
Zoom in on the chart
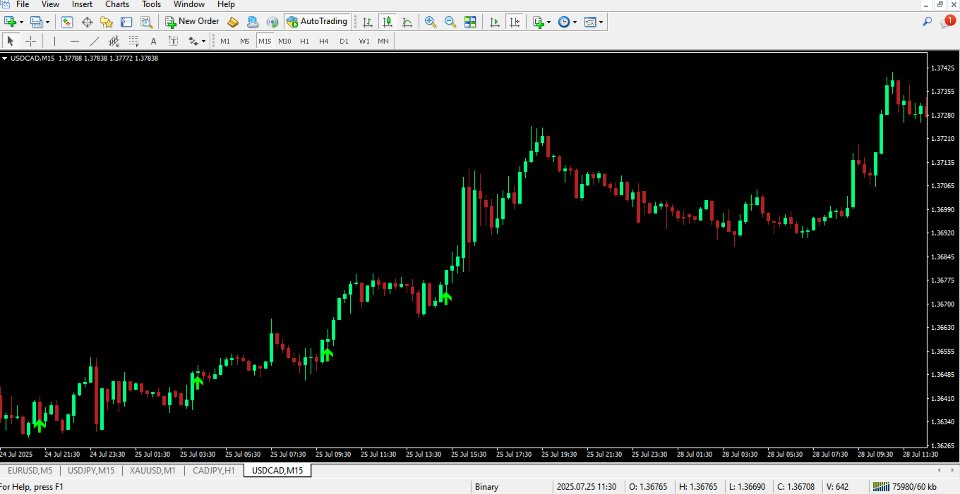click(430, 22)
